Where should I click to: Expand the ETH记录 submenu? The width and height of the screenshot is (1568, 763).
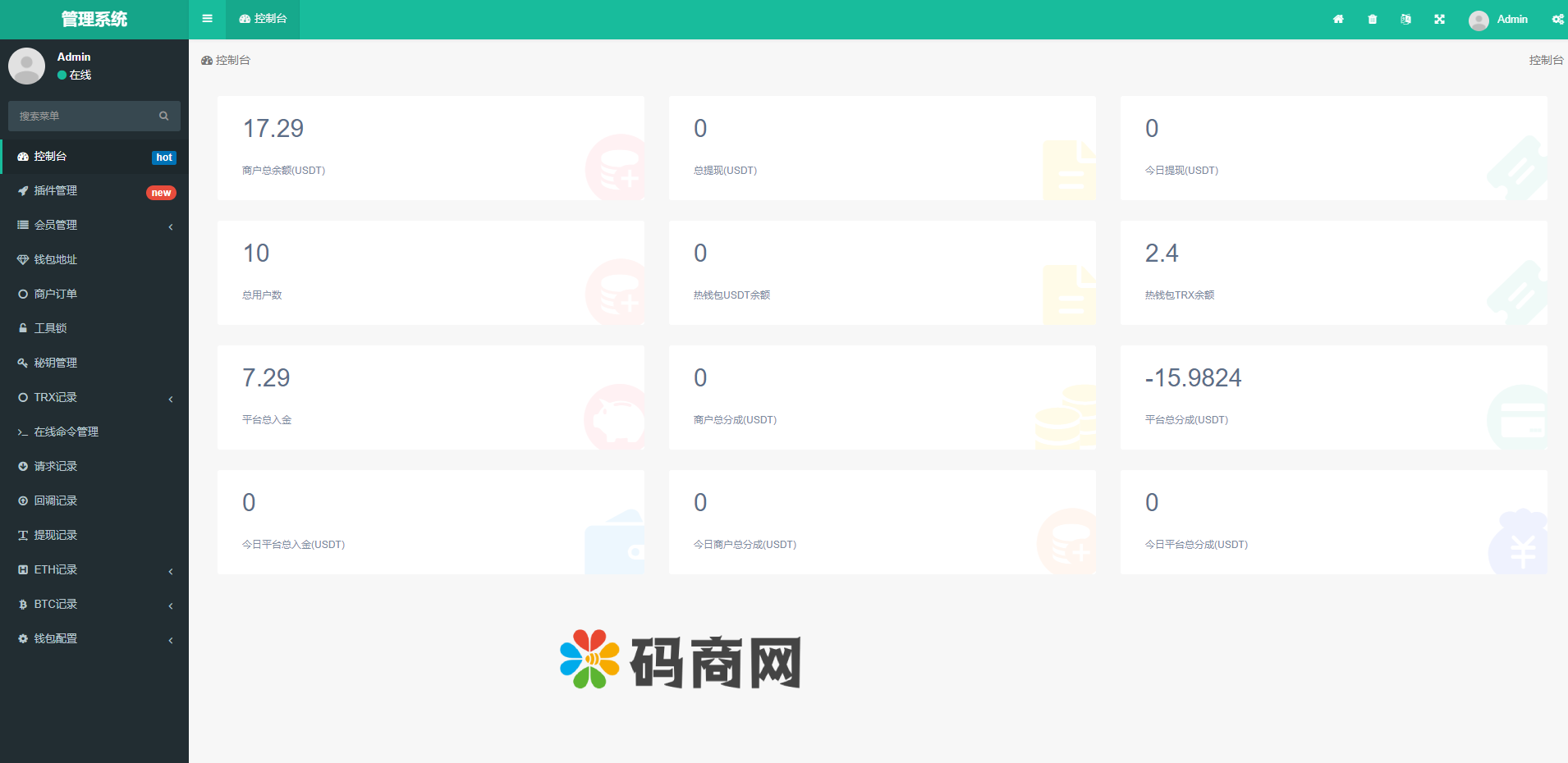coord(94,569)
